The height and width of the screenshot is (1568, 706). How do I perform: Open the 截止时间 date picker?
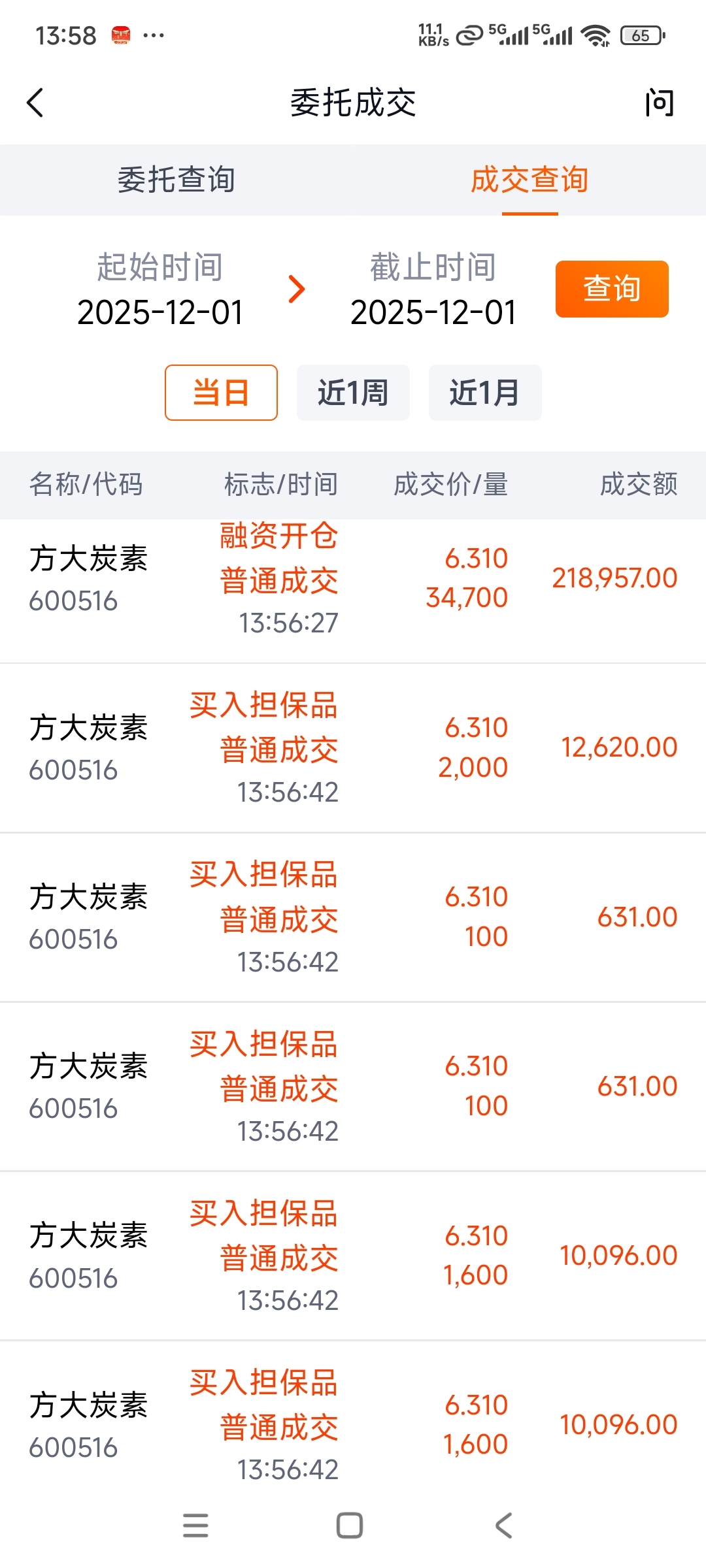click(x=433, y=289)
